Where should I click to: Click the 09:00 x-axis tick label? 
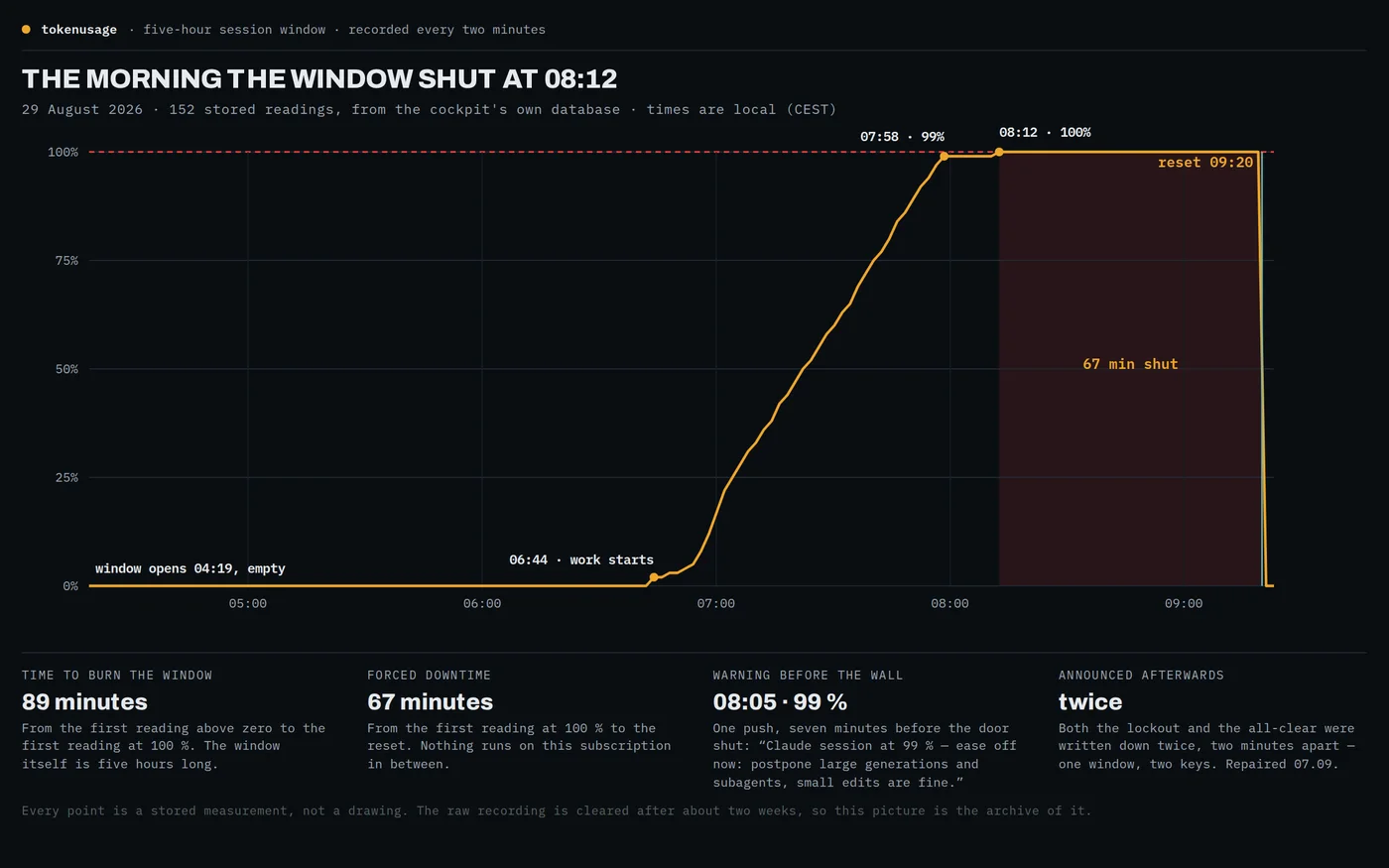(x=1184, y=603)
